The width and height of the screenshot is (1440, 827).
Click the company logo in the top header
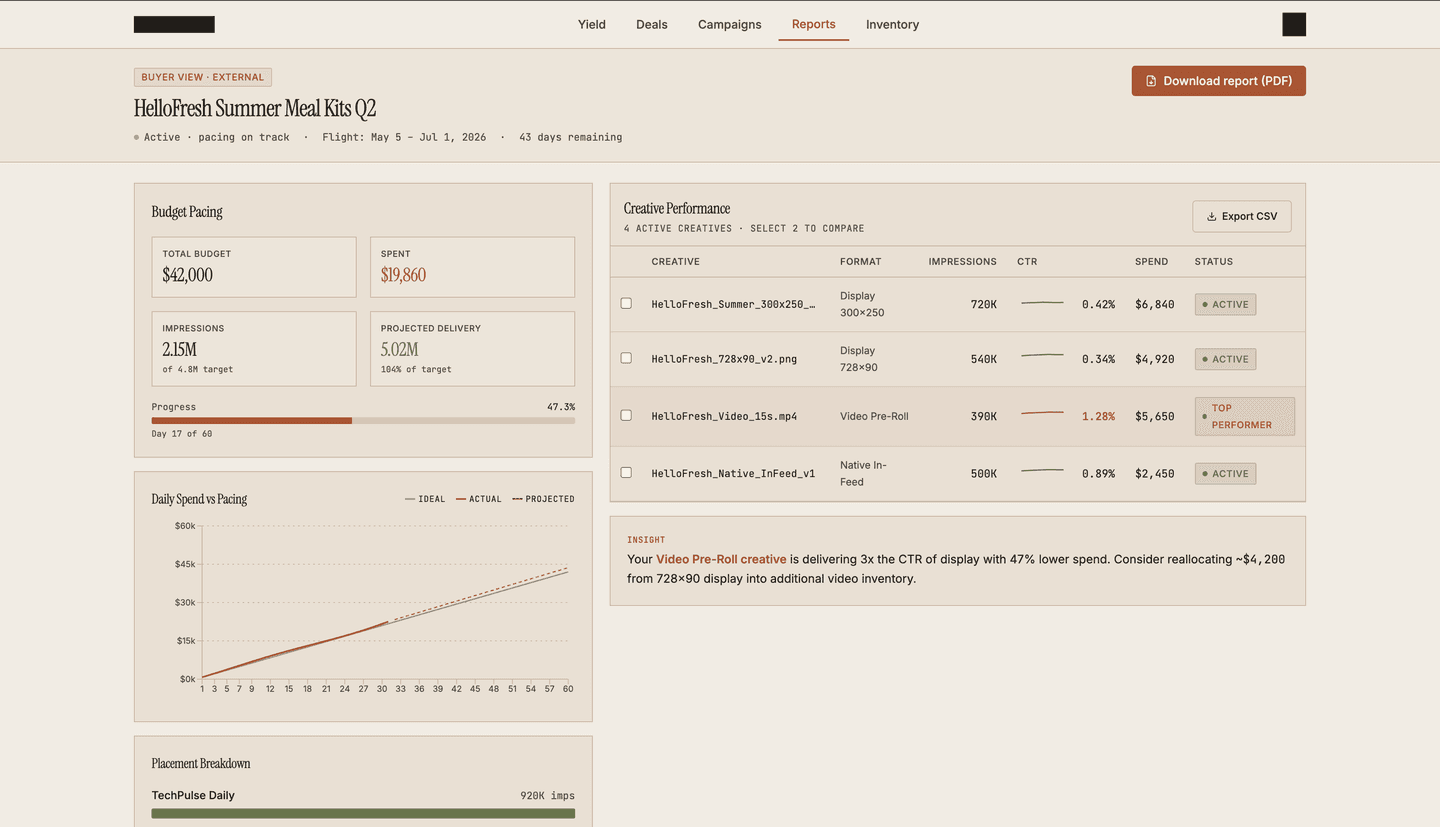[x=173, y=23]
